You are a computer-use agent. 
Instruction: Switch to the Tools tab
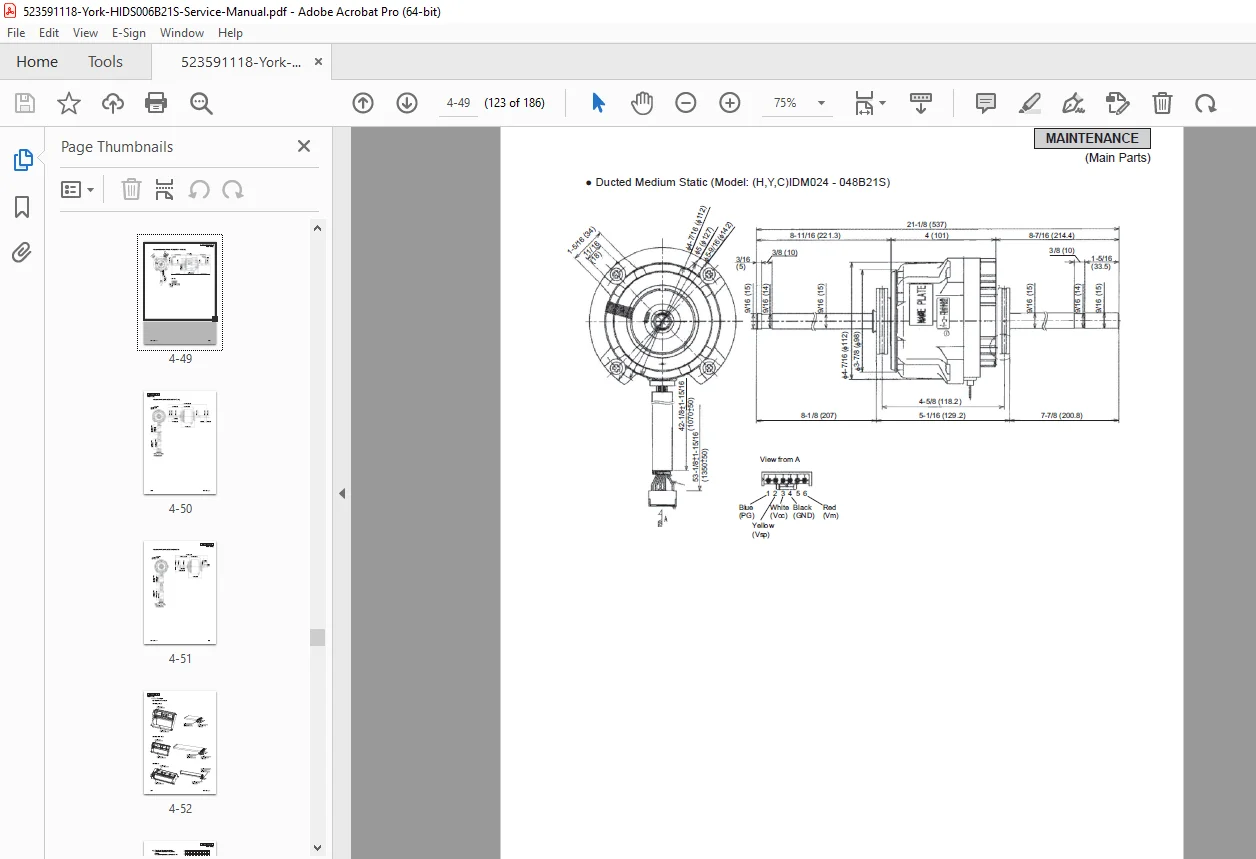[105, 61]
